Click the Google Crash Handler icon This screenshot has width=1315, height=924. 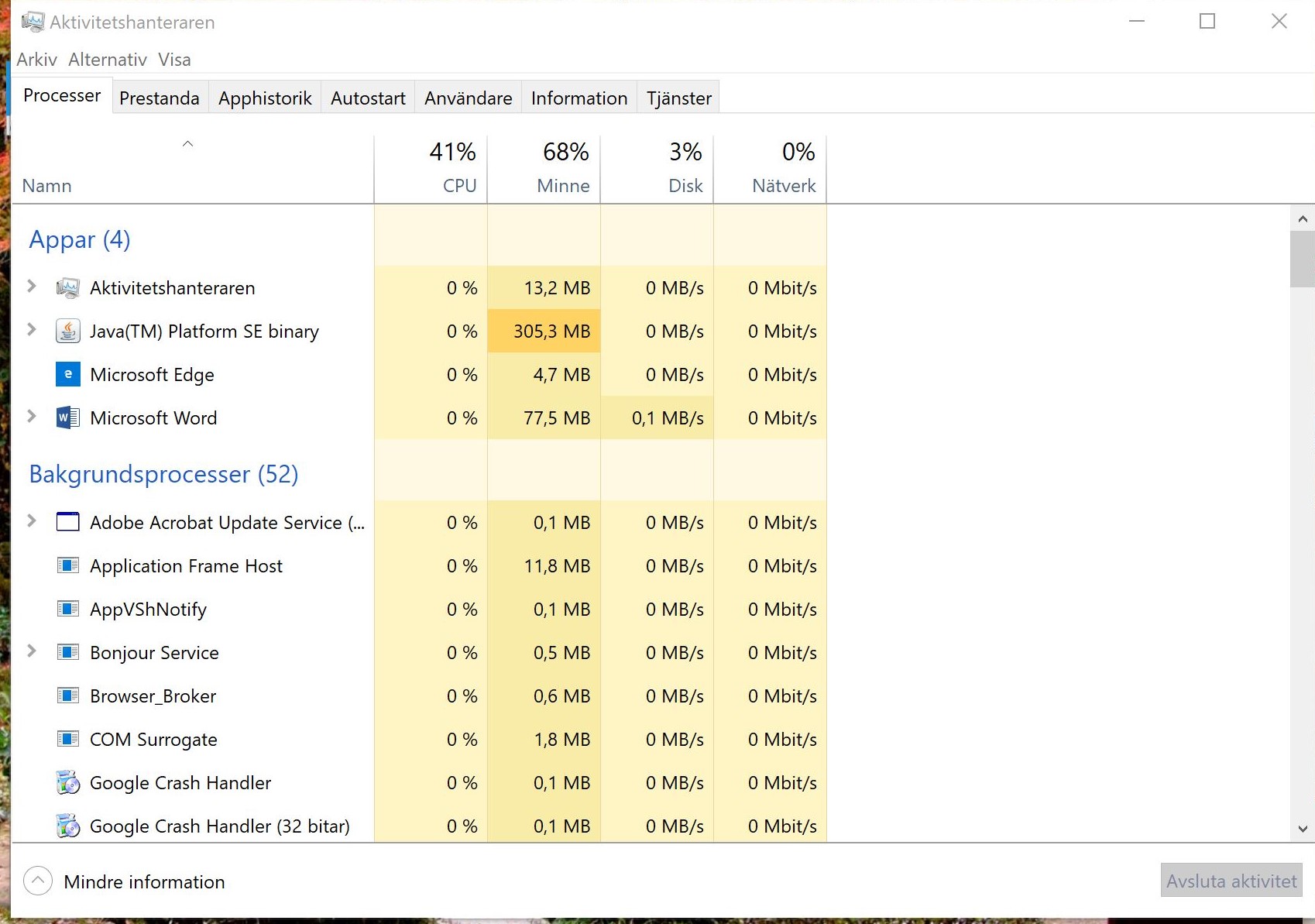[x=68, y=782]
